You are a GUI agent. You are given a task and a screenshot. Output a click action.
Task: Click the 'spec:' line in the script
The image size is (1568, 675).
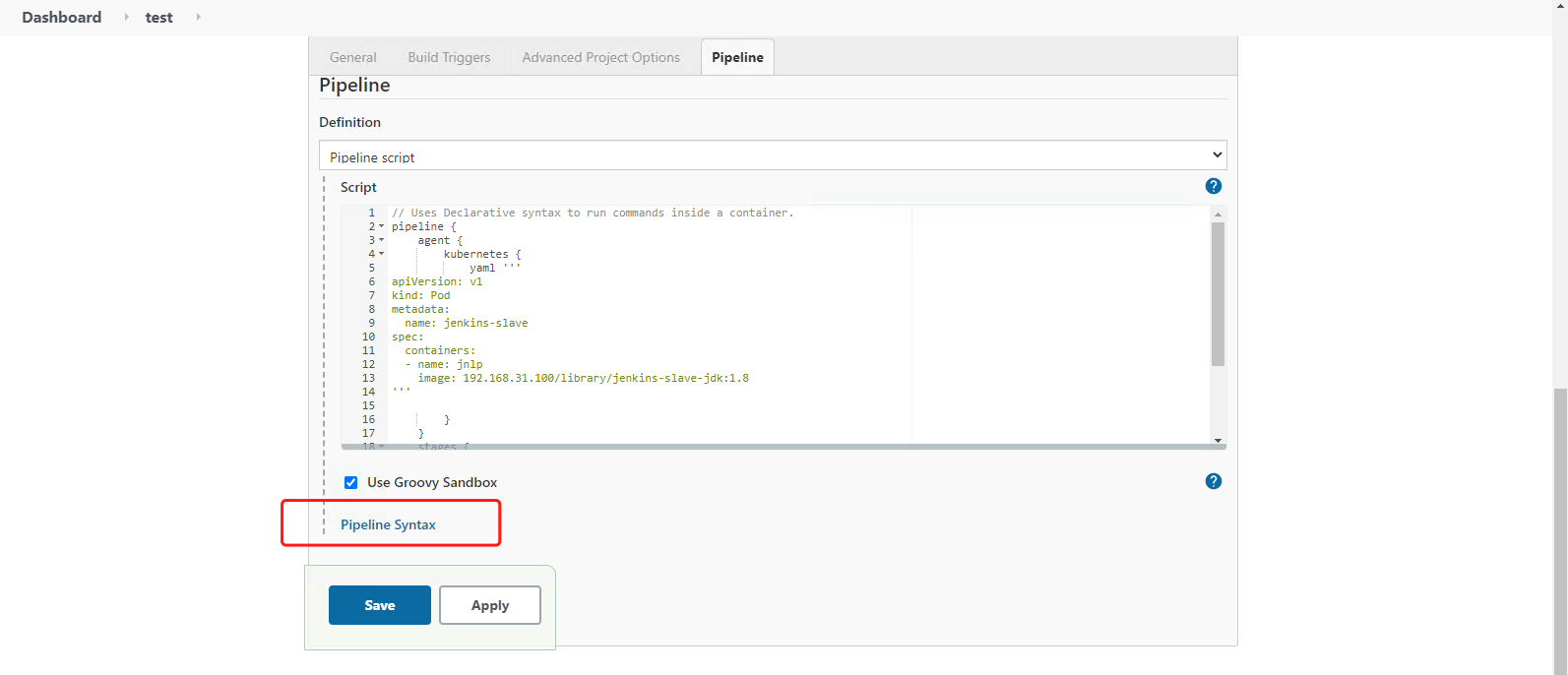pos(408,337)
